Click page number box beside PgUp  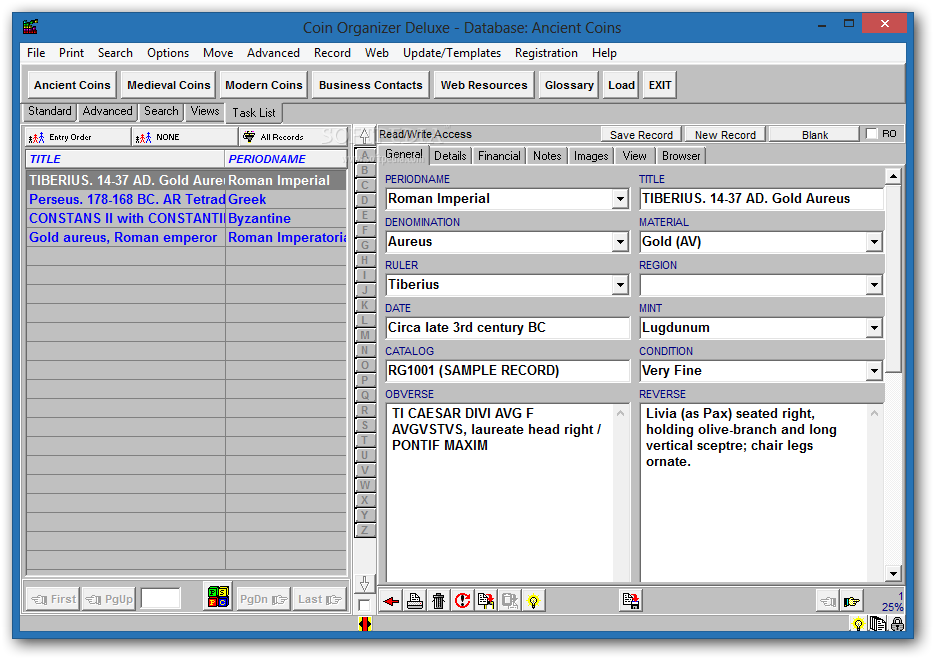[161, 598]
